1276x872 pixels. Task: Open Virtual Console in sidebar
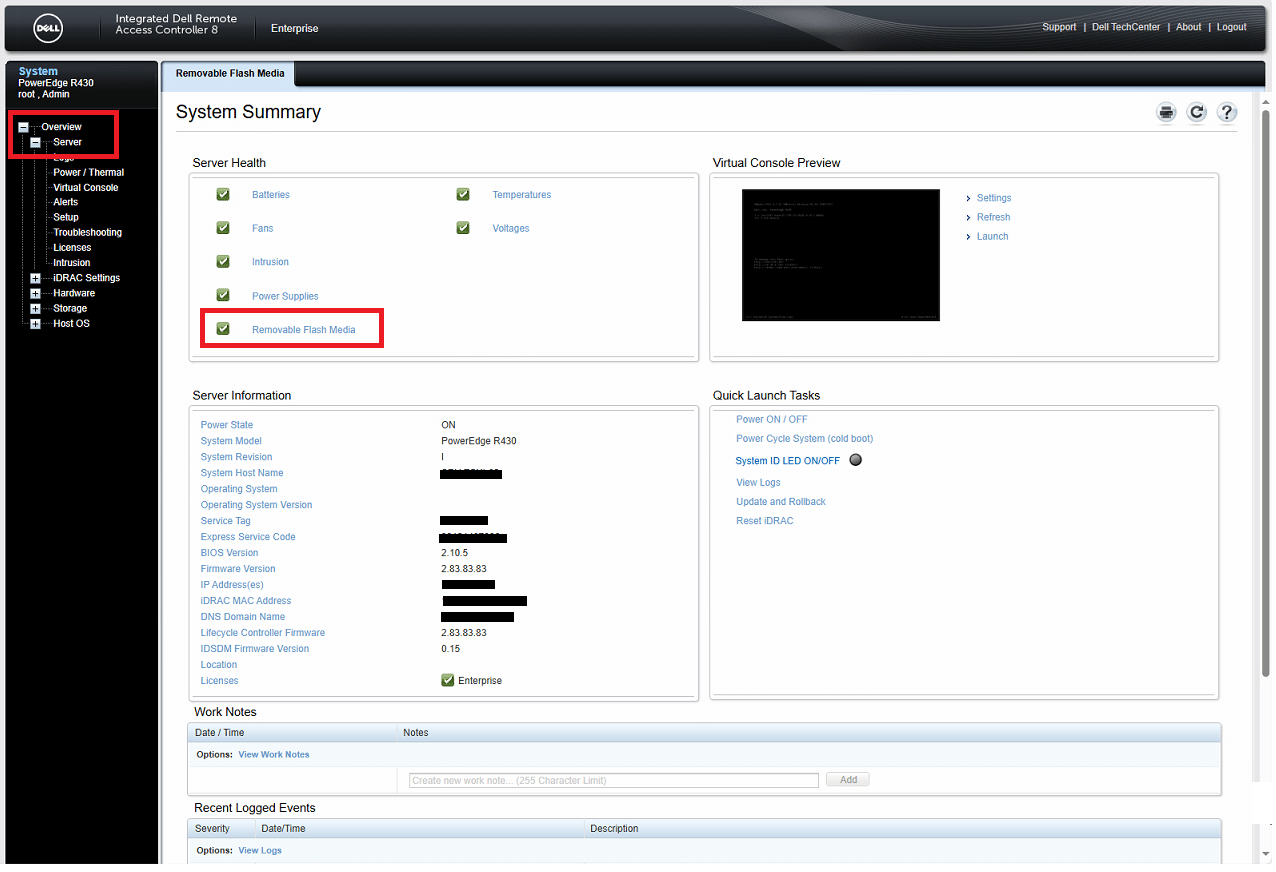tap(85, 187)
